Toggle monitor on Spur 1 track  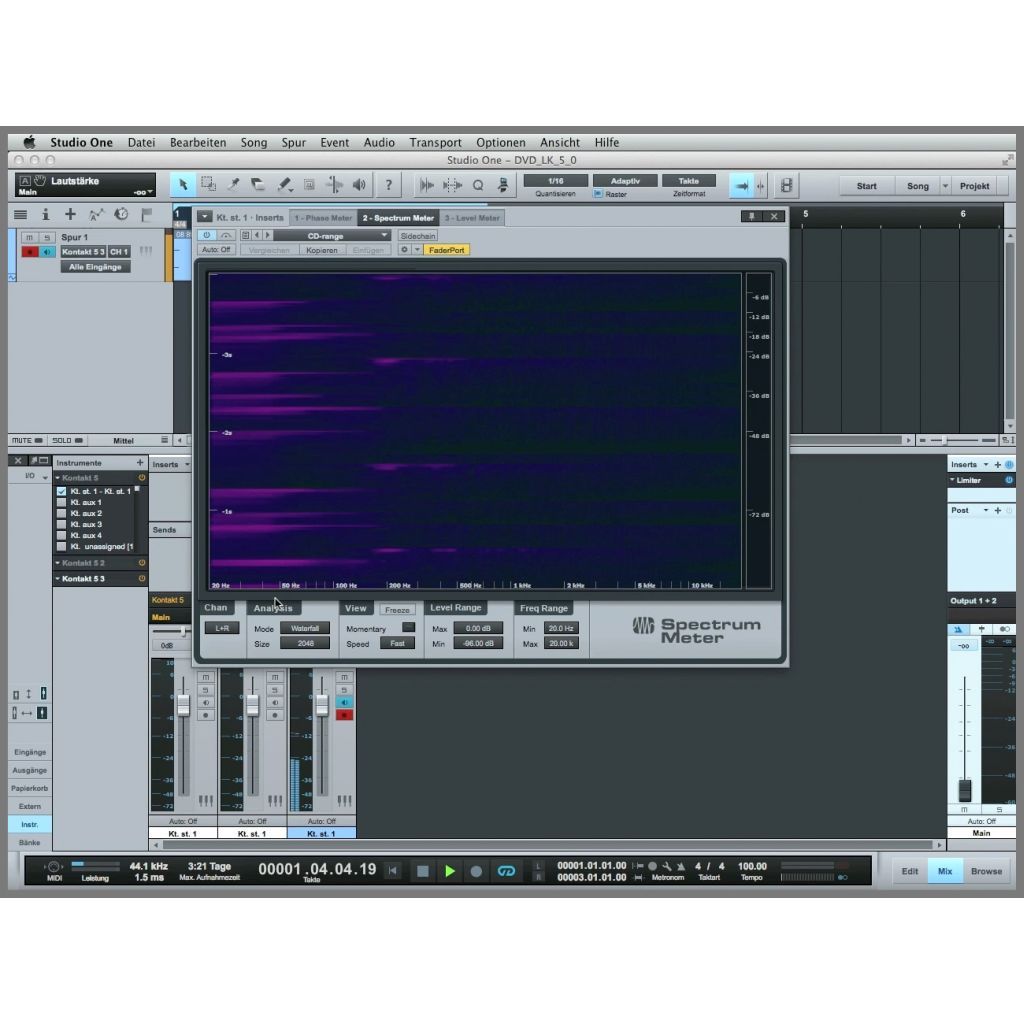pos(47,252)
